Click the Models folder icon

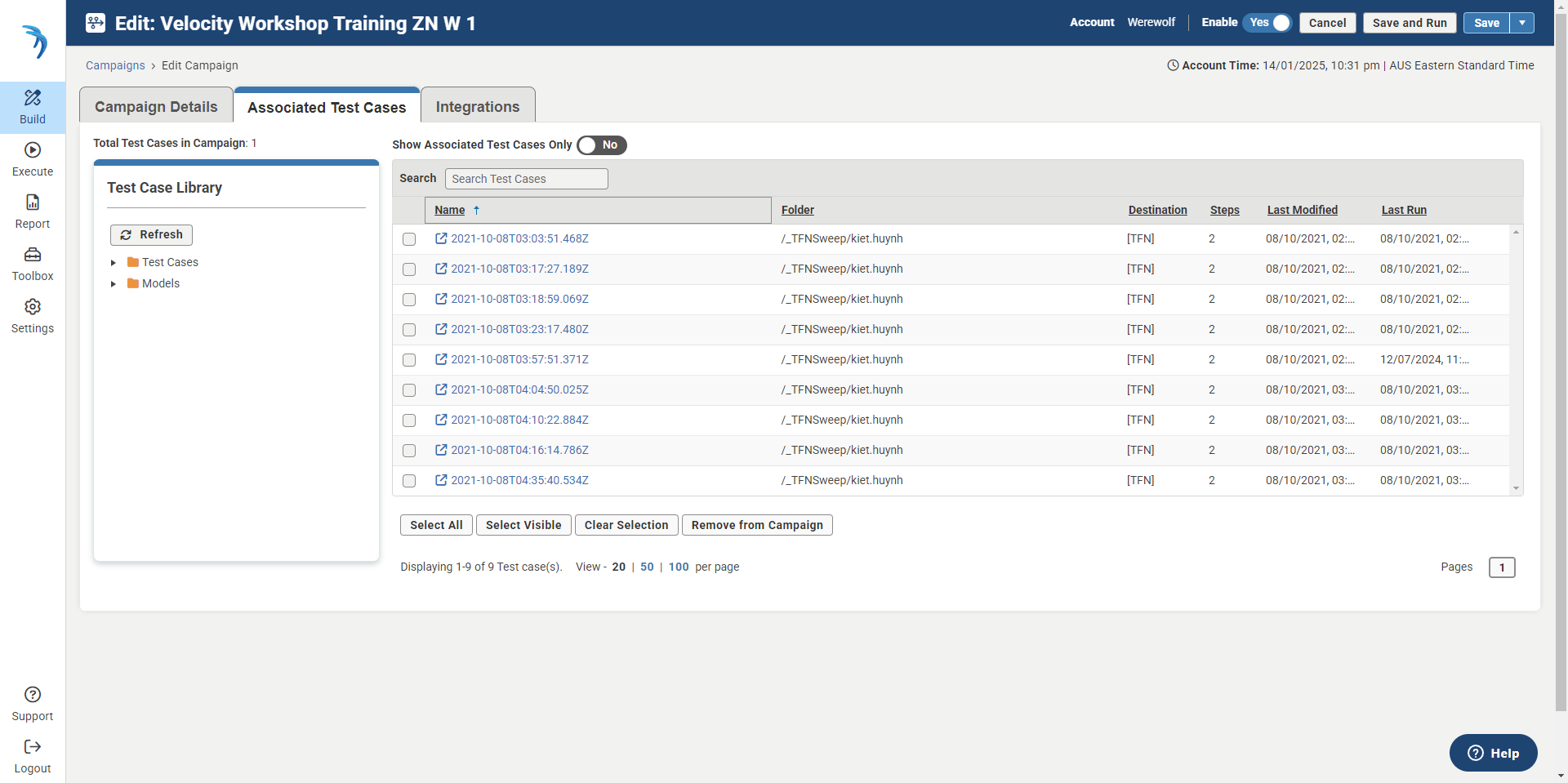133,283
